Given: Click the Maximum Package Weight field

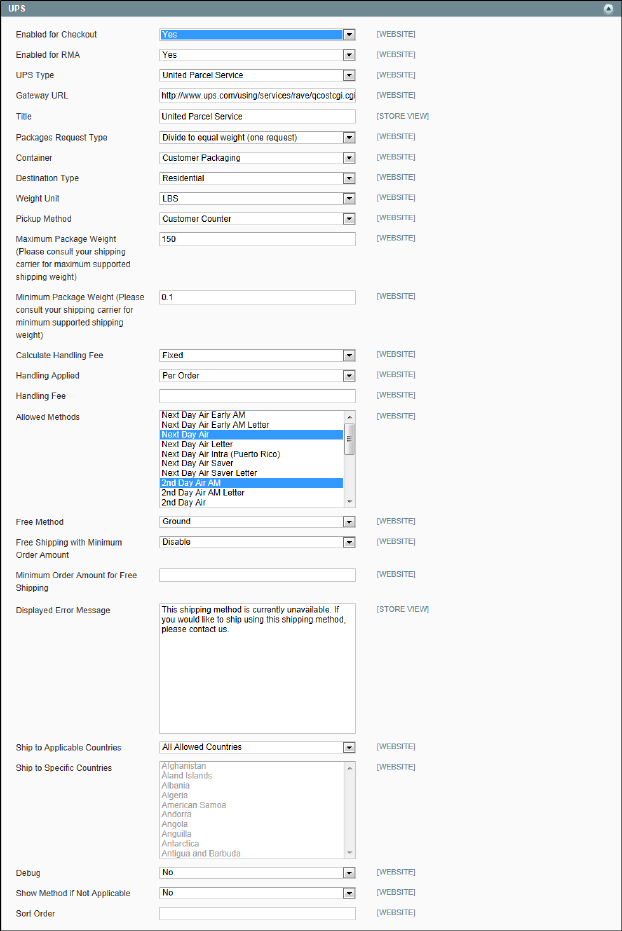Looking at the screenshot, I should (257, 239).
